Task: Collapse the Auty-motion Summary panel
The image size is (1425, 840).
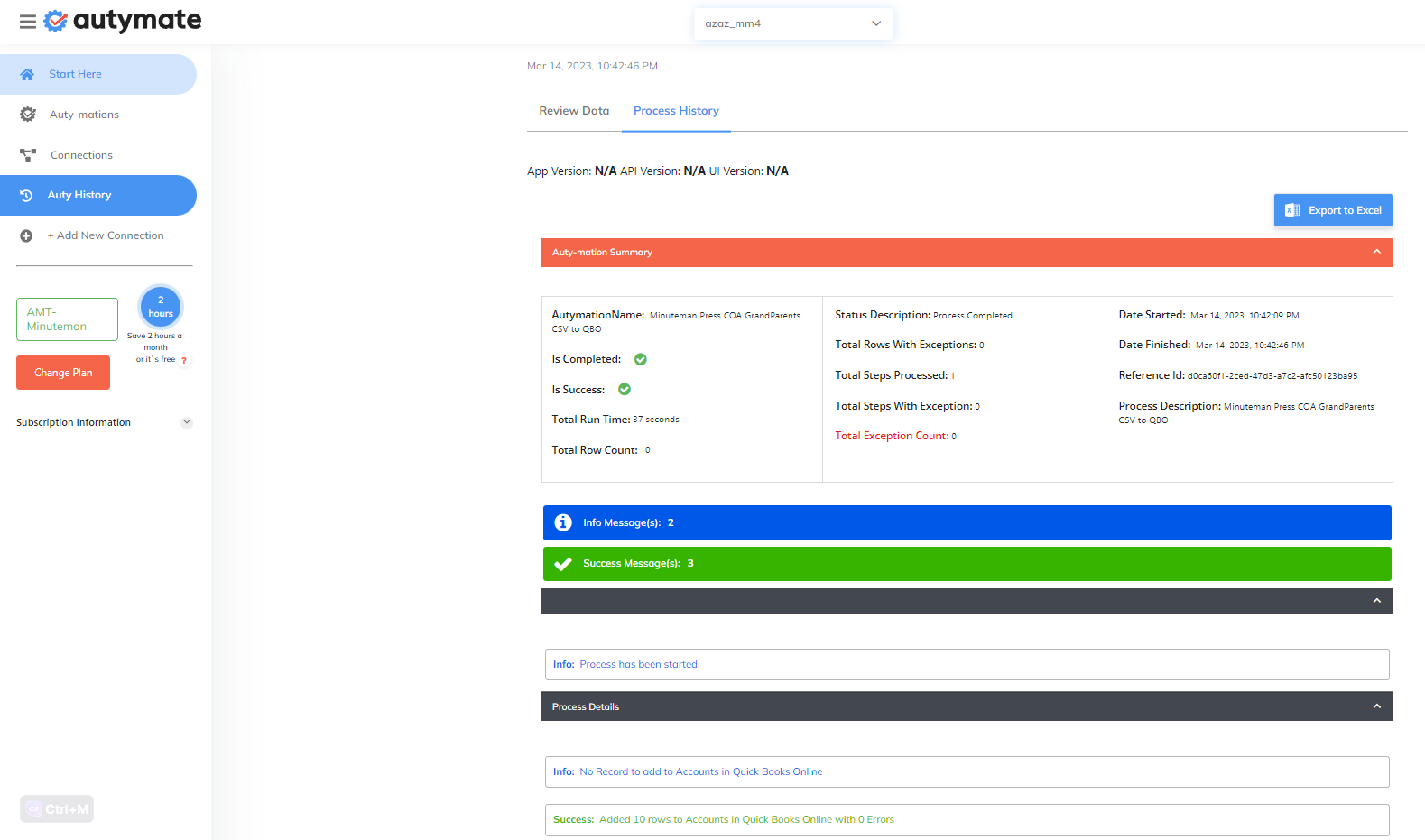Action: point(1377,253)
